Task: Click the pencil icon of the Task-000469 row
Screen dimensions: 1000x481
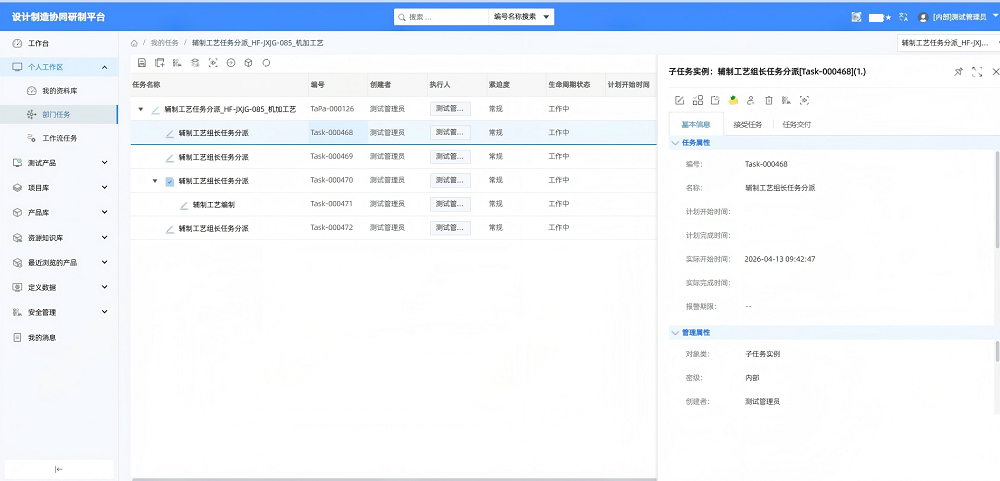Action: click(170, 157)
